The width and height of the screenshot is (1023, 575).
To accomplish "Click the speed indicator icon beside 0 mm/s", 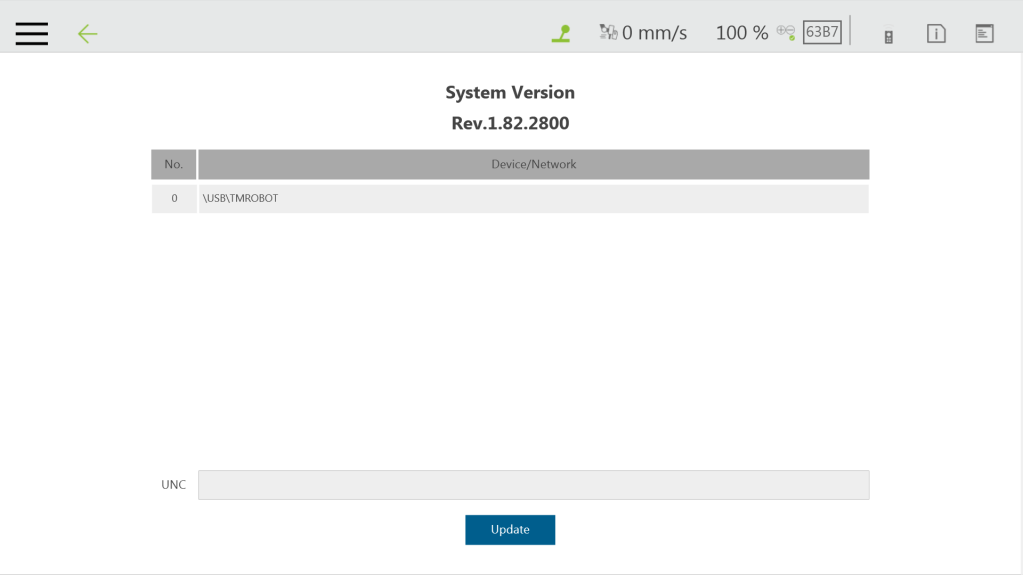I will coord(608,32).
